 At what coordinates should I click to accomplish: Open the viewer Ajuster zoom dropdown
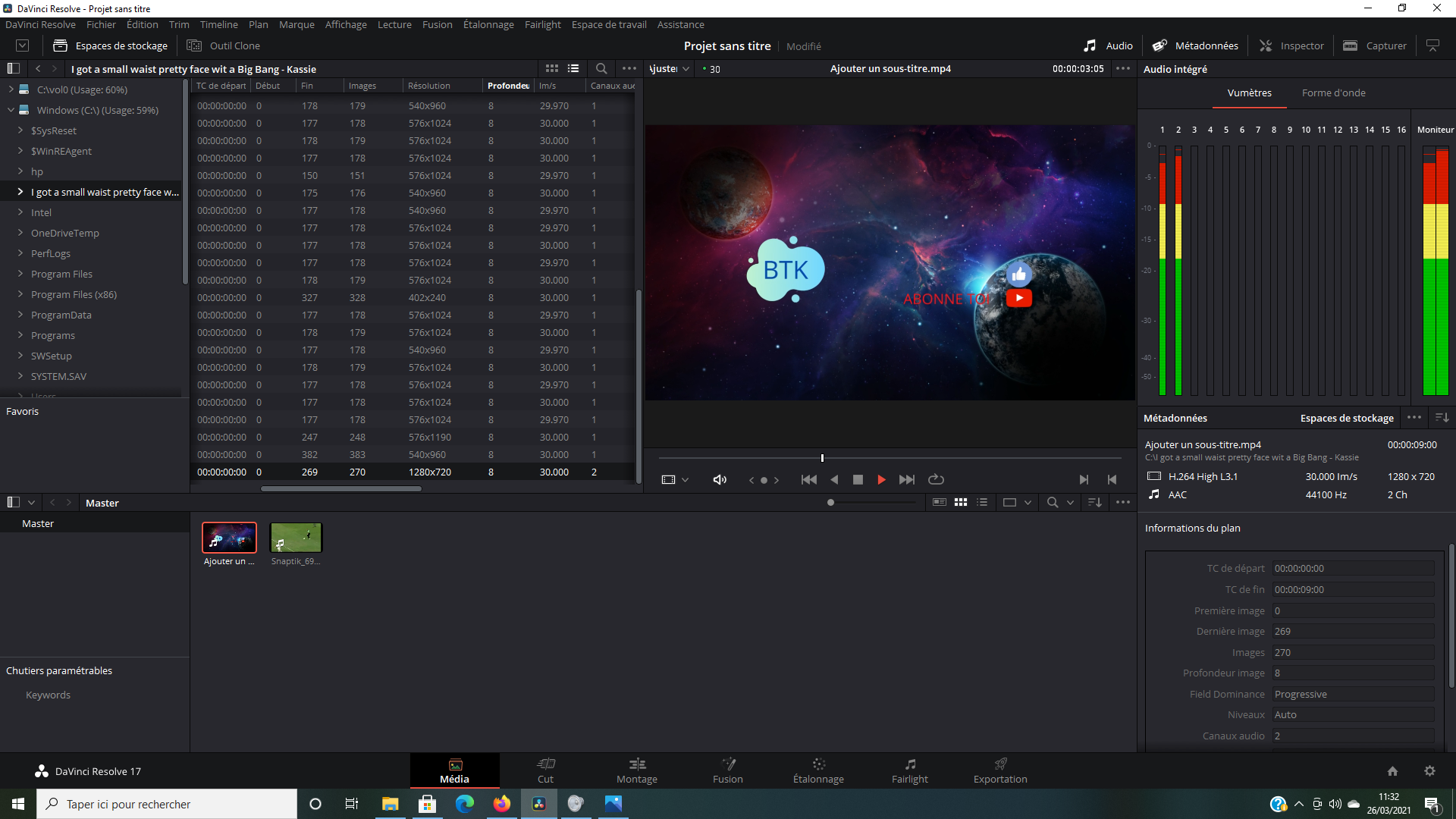[670, 68]
